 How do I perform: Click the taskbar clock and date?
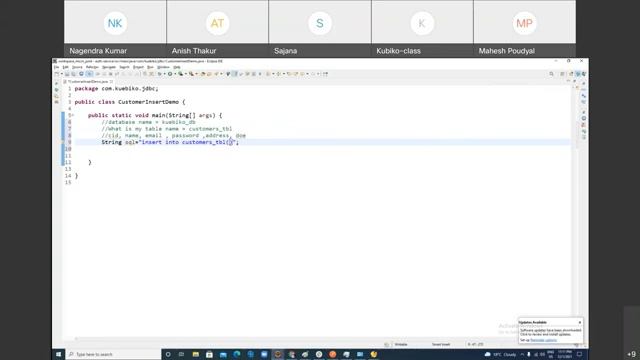pyautogui.click(x=565, y=354)
